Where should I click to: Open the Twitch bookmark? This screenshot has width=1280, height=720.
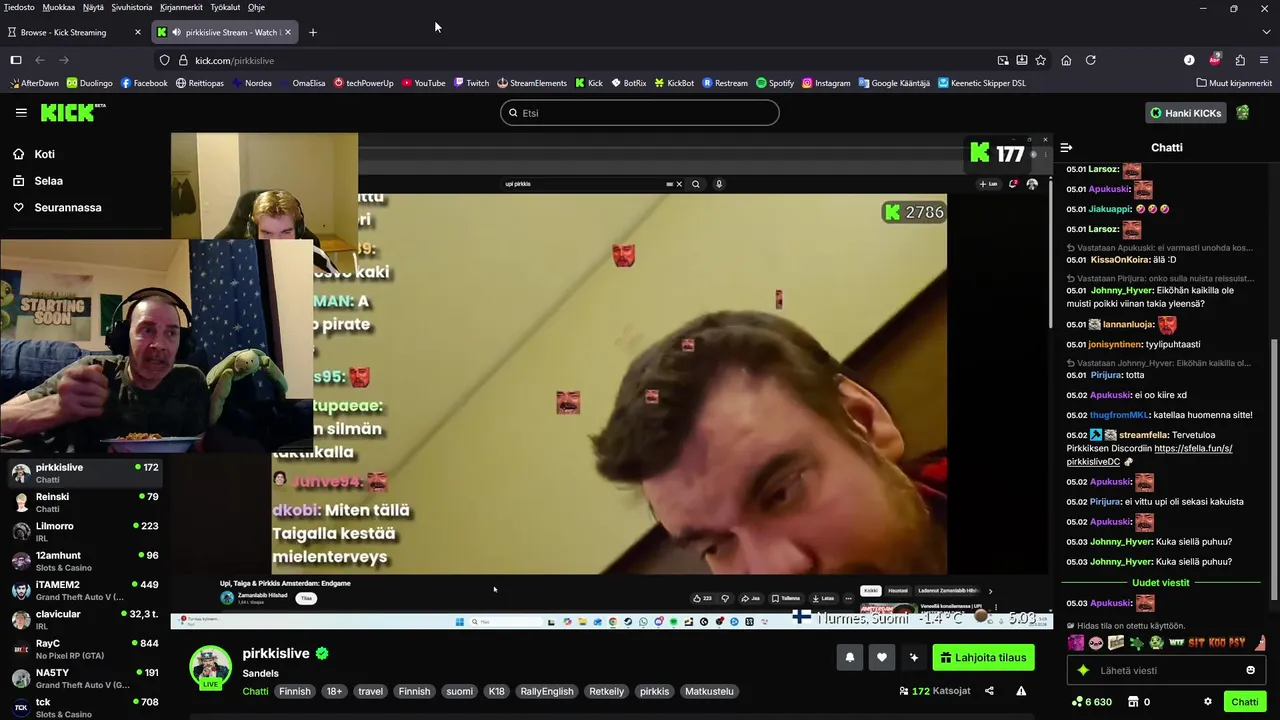[471, 83]
